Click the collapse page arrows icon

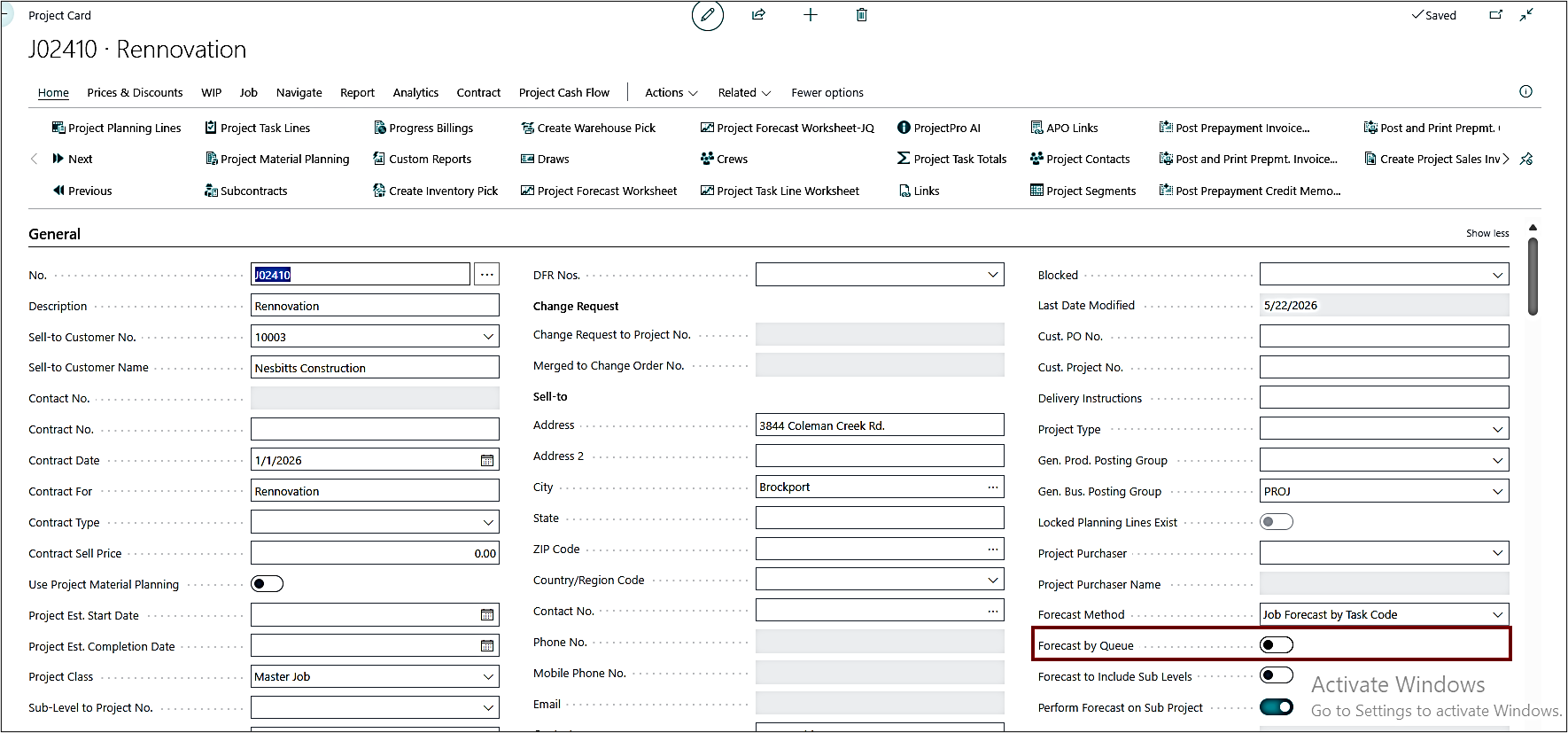tap(1526, 15)
